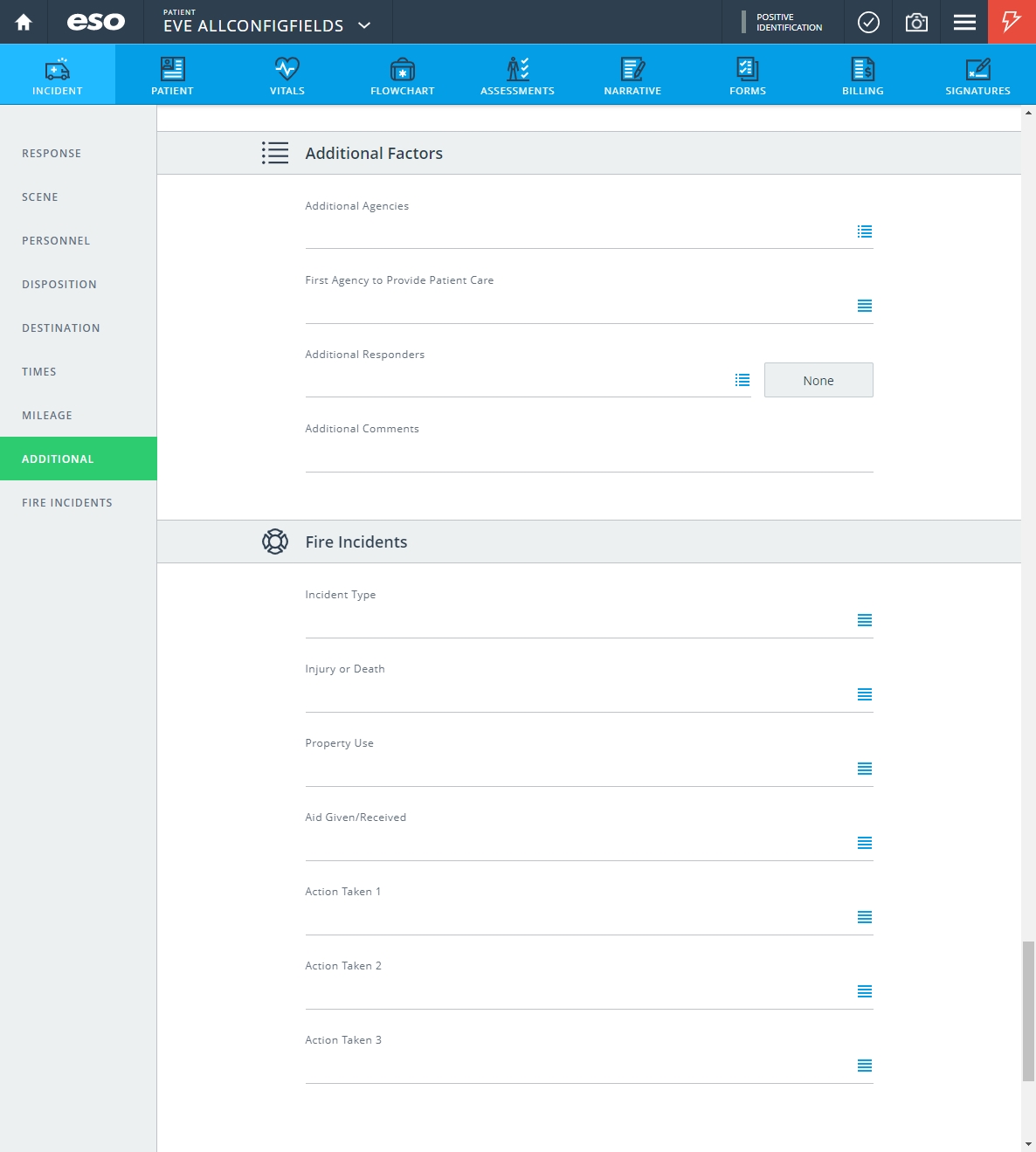This screenshot has width=1036, height=1152.
Task: Click the vertical scrollbar thumb
Action: click(x=1028, y=1011)
